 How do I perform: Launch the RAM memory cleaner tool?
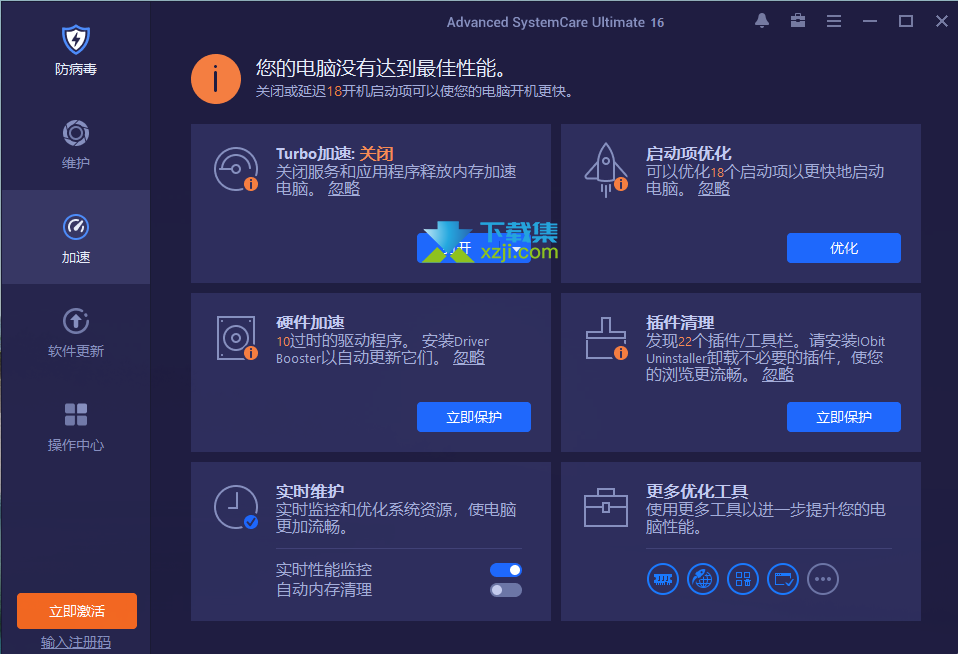pyautogui.click(x=663, y=579)
